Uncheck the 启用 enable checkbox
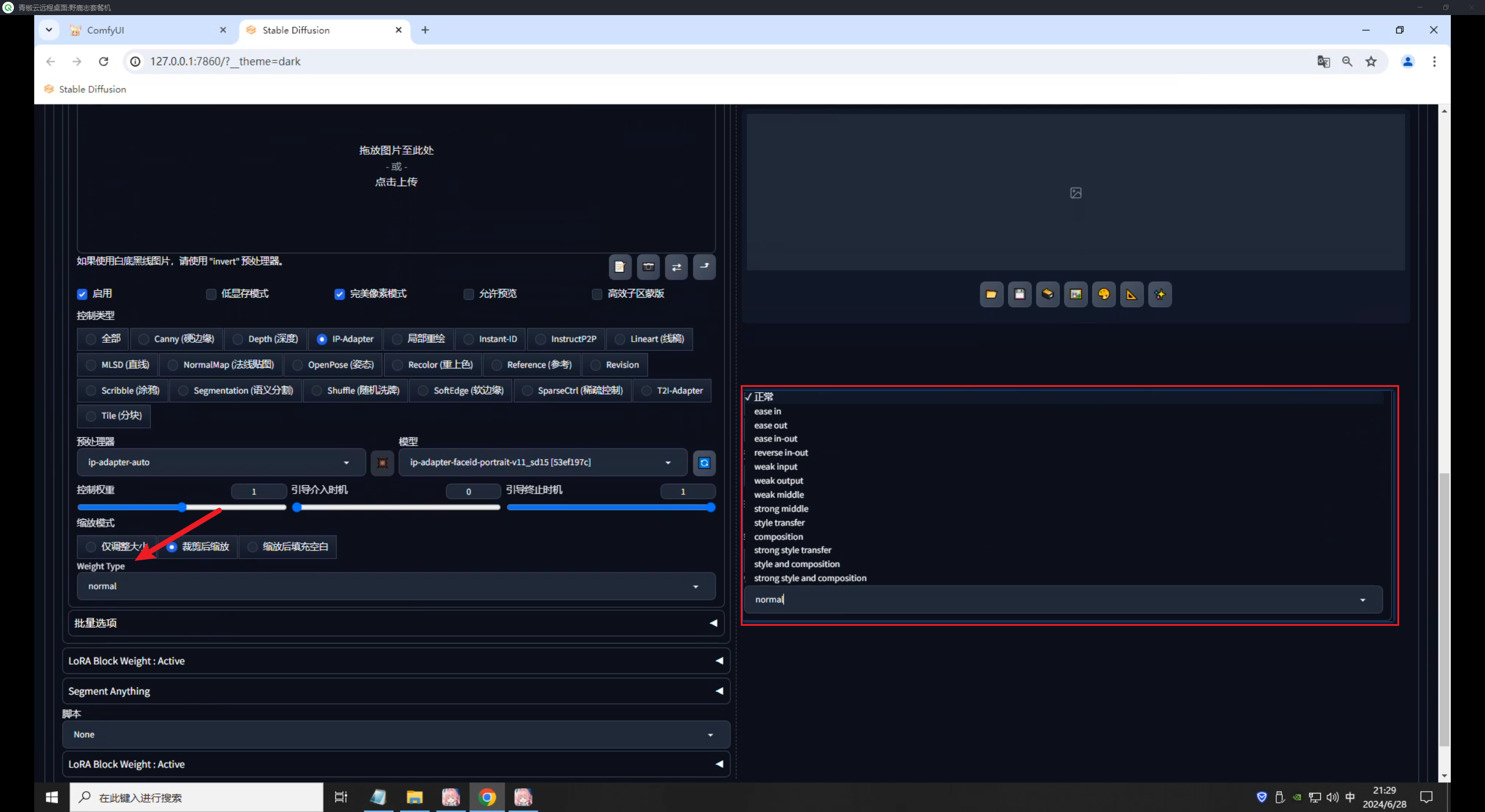Viewport: 1485px width, 812px height. pos(82,294)
